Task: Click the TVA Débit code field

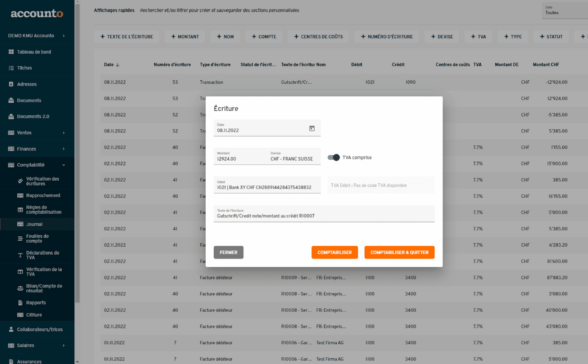Action: [381, 185]
